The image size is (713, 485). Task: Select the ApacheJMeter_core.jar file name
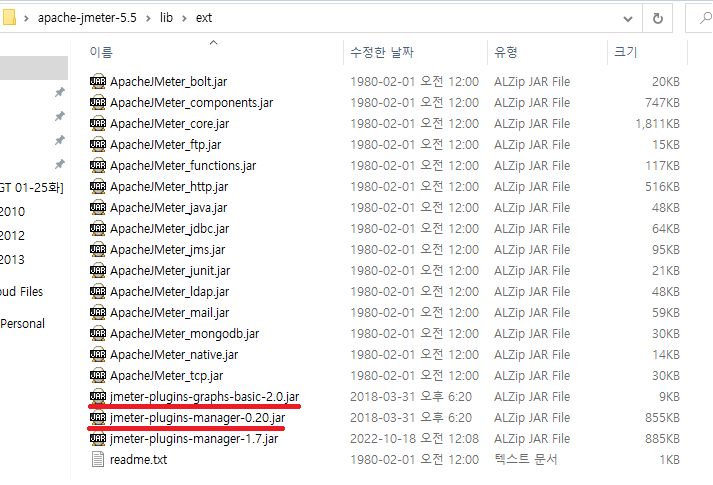click(170, 124)
